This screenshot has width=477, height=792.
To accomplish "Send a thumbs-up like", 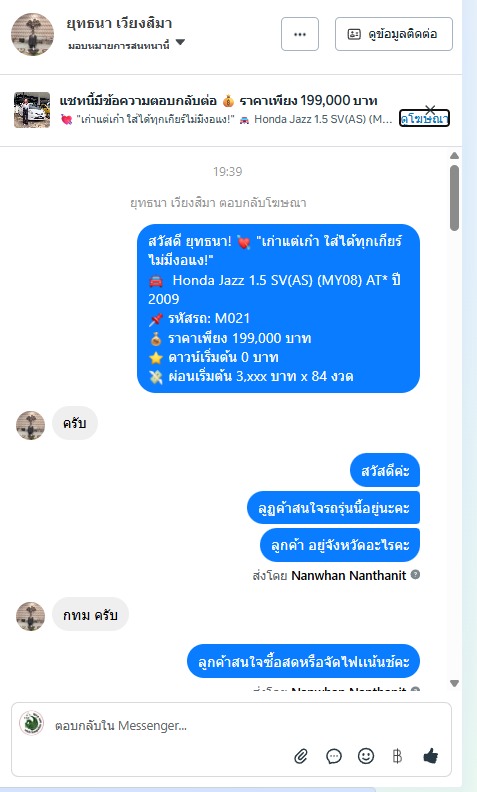I will pos(431,756).
